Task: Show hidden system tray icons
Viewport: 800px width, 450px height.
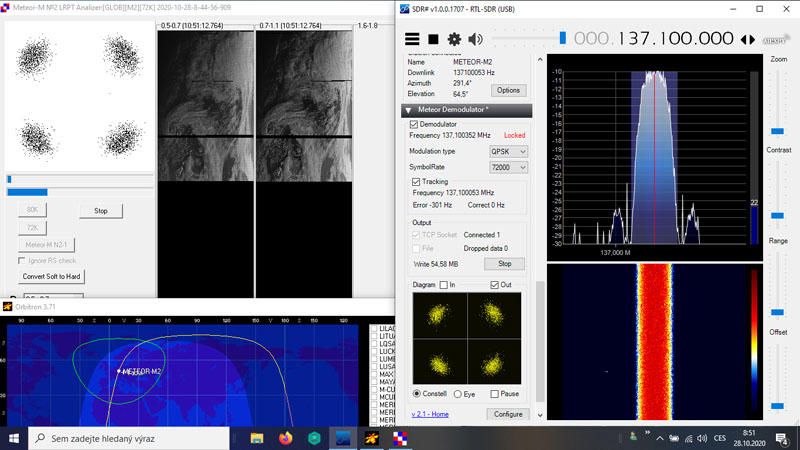Action: click(x=660, y=438)
